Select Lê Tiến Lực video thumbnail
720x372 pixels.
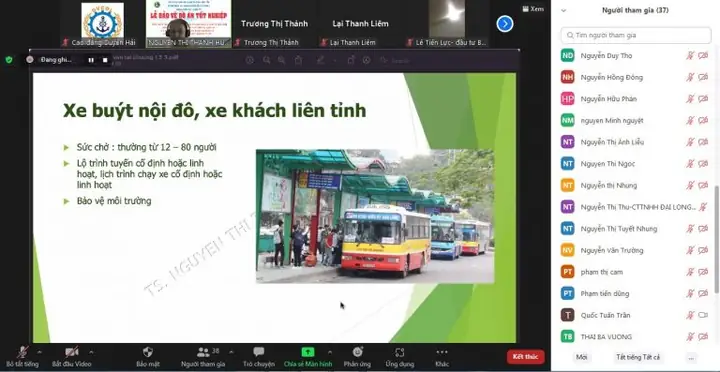447,24
